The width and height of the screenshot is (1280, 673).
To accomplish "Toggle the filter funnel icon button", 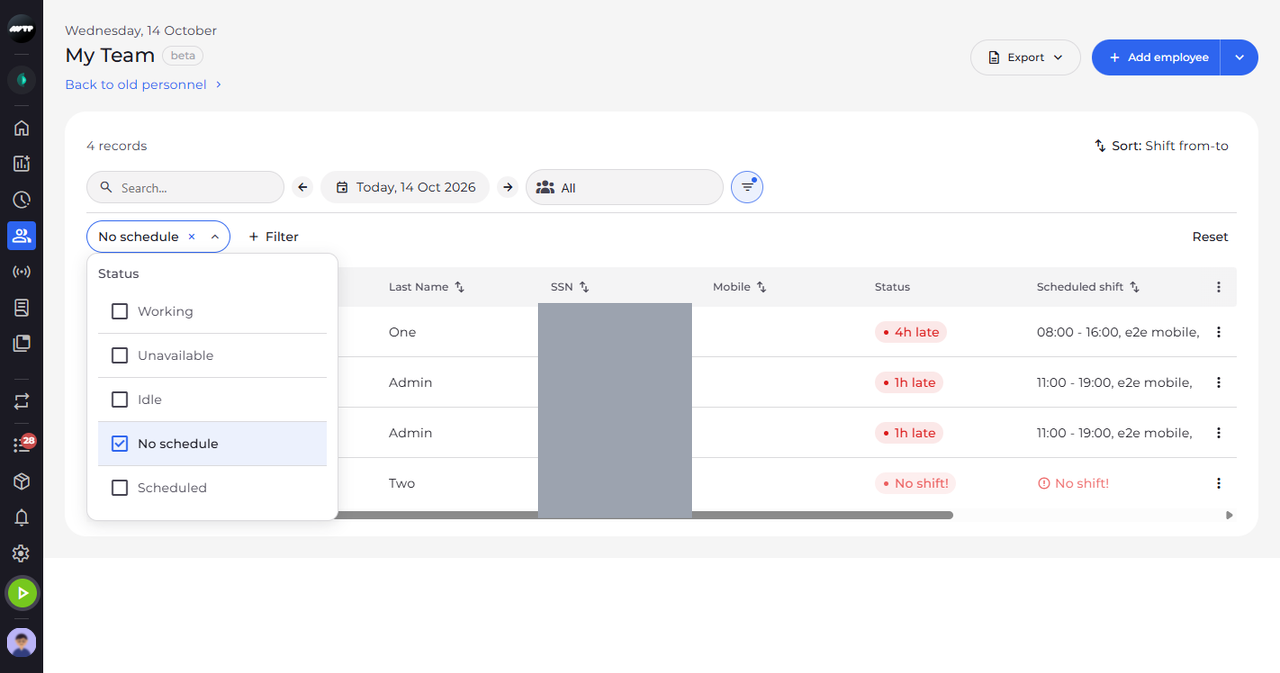I will (x=747, y=187).
